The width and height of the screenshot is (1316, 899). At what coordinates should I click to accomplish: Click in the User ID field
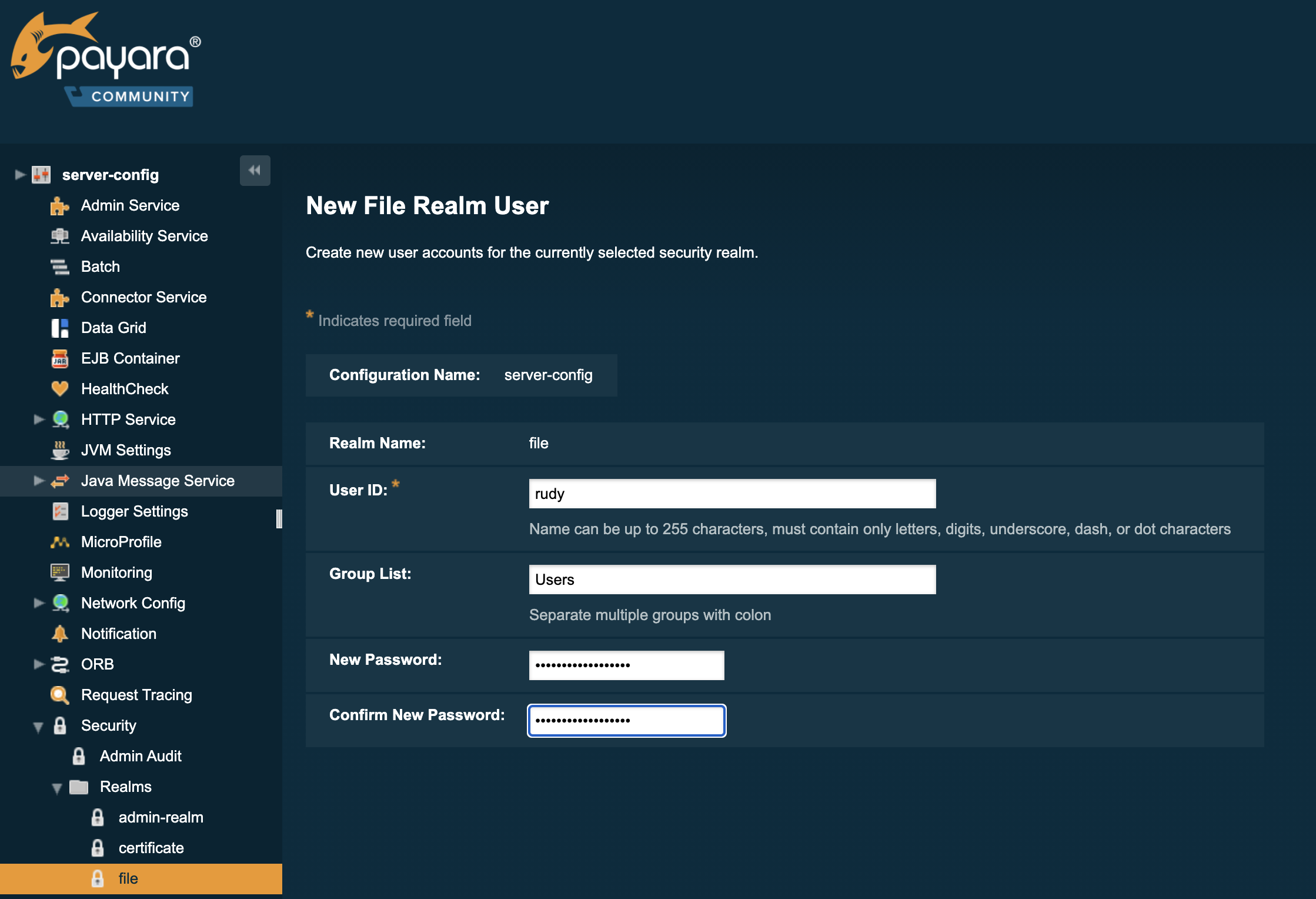[732, 494]
